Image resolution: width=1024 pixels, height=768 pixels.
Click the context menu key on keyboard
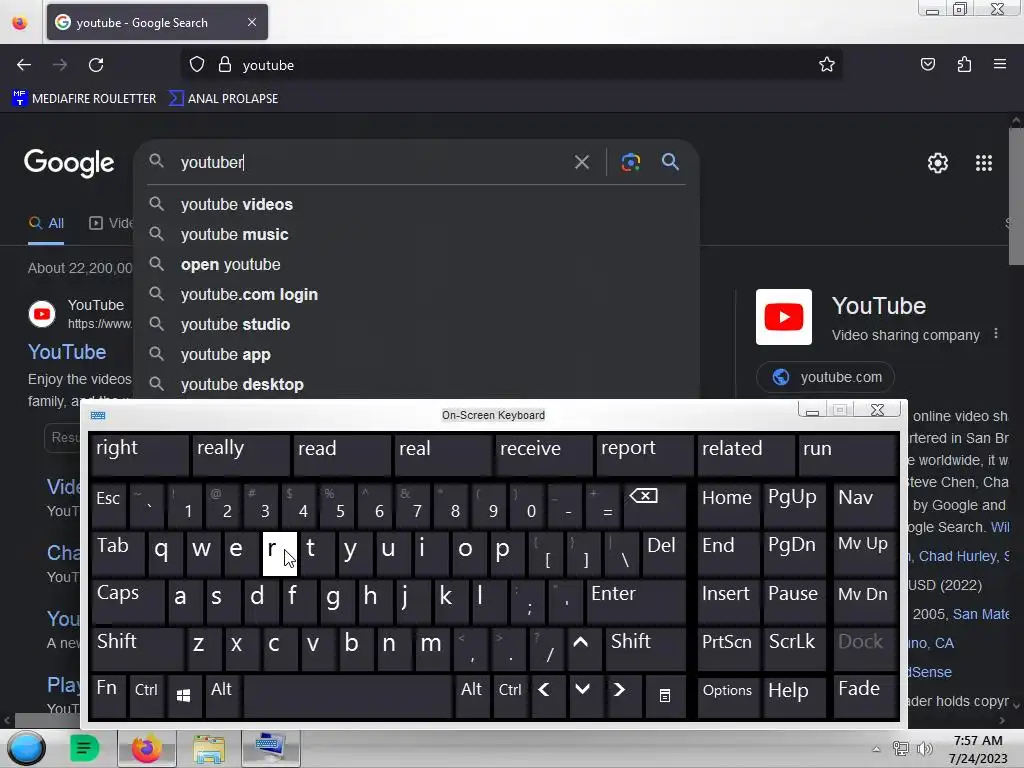point(665,696)
